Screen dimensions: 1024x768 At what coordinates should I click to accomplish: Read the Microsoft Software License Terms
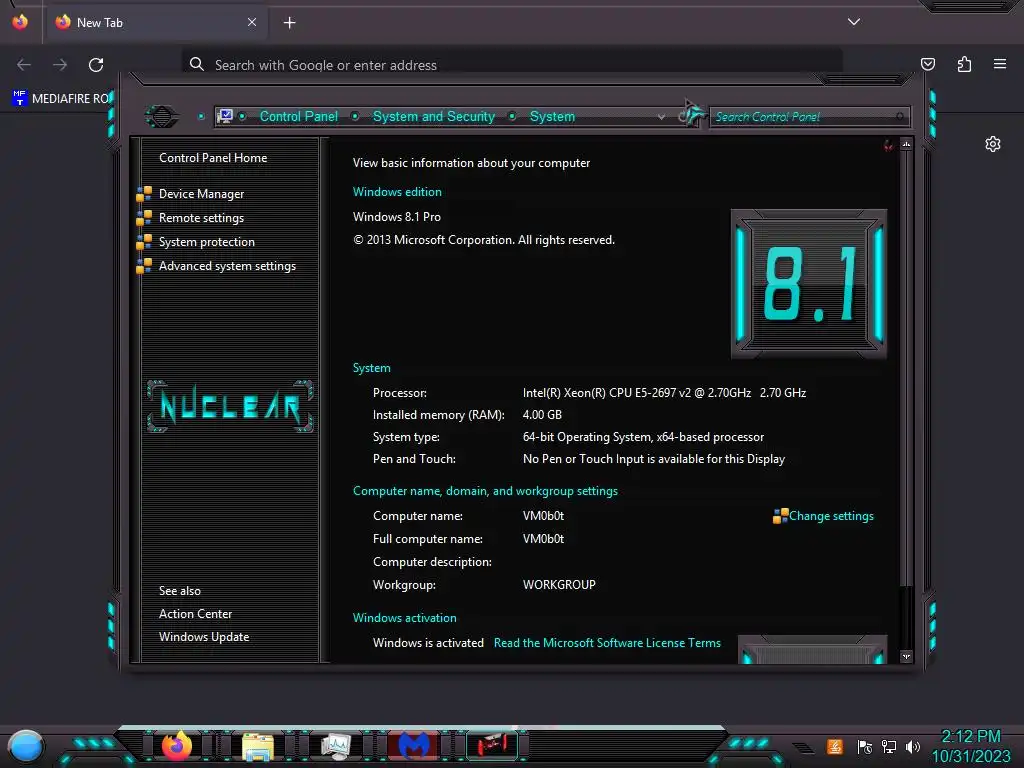607,643
